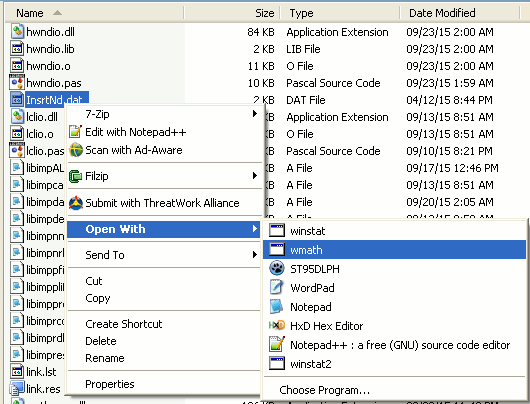The width and height of the screenshot is (530, 404).
Task: Expand the Send To submenu arrow
Action: [255, 255]
